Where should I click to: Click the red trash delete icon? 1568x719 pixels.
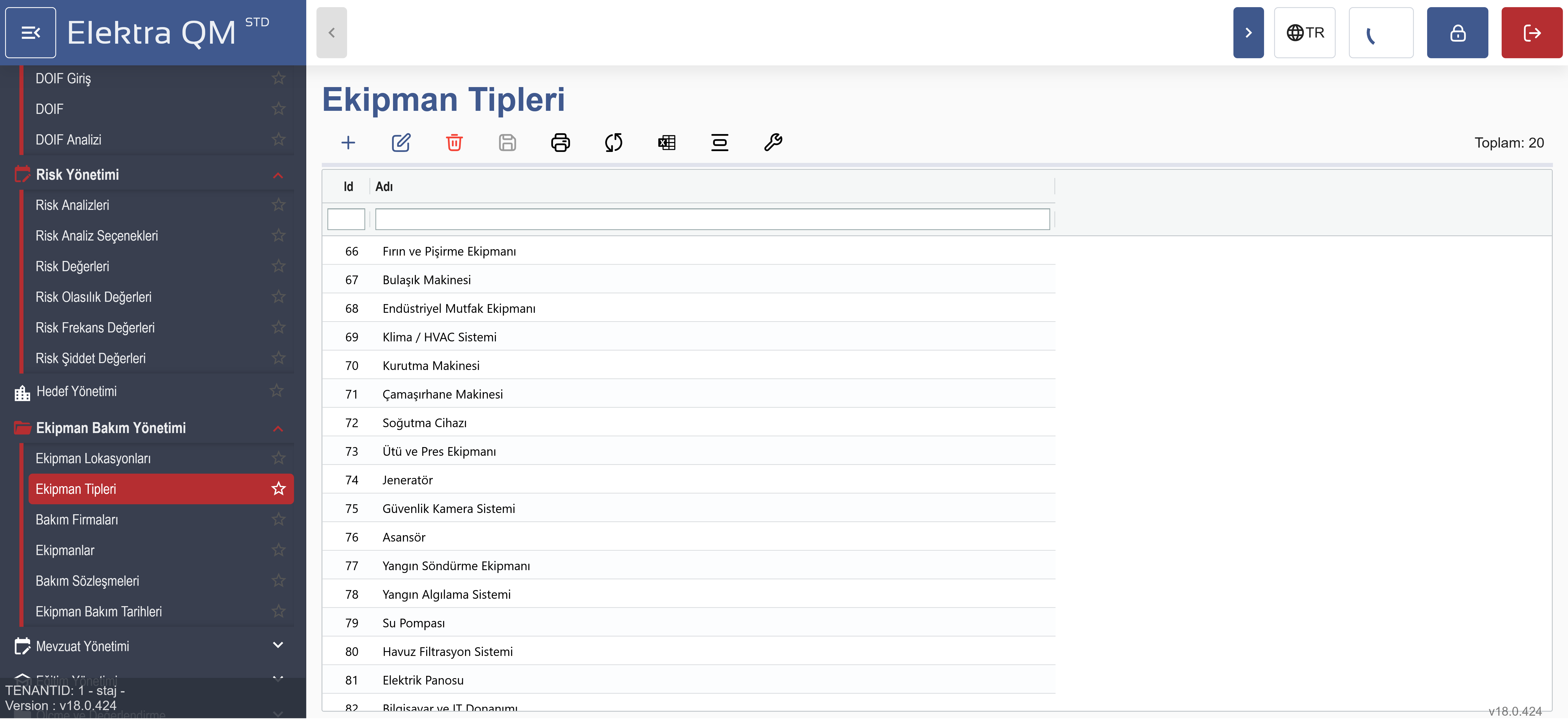coord(454,143)
